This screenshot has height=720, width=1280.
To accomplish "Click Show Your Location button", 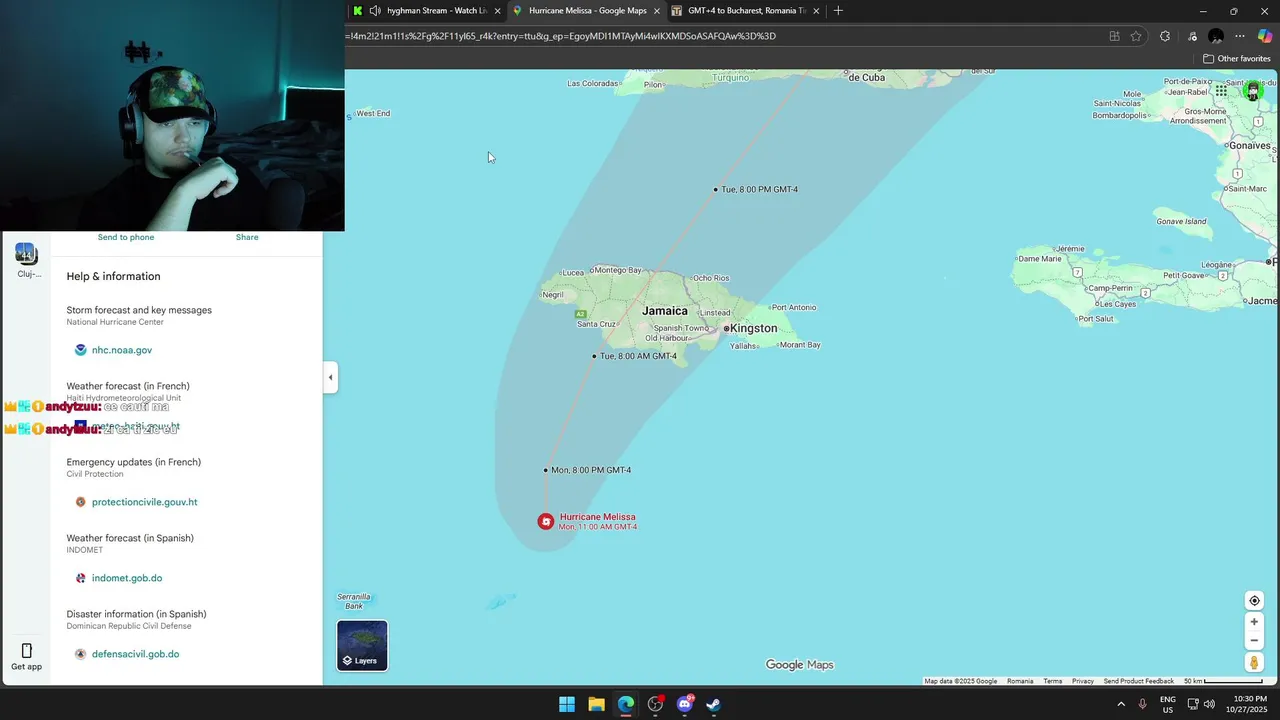I will pyautogui.click(x=1254, y=601).
